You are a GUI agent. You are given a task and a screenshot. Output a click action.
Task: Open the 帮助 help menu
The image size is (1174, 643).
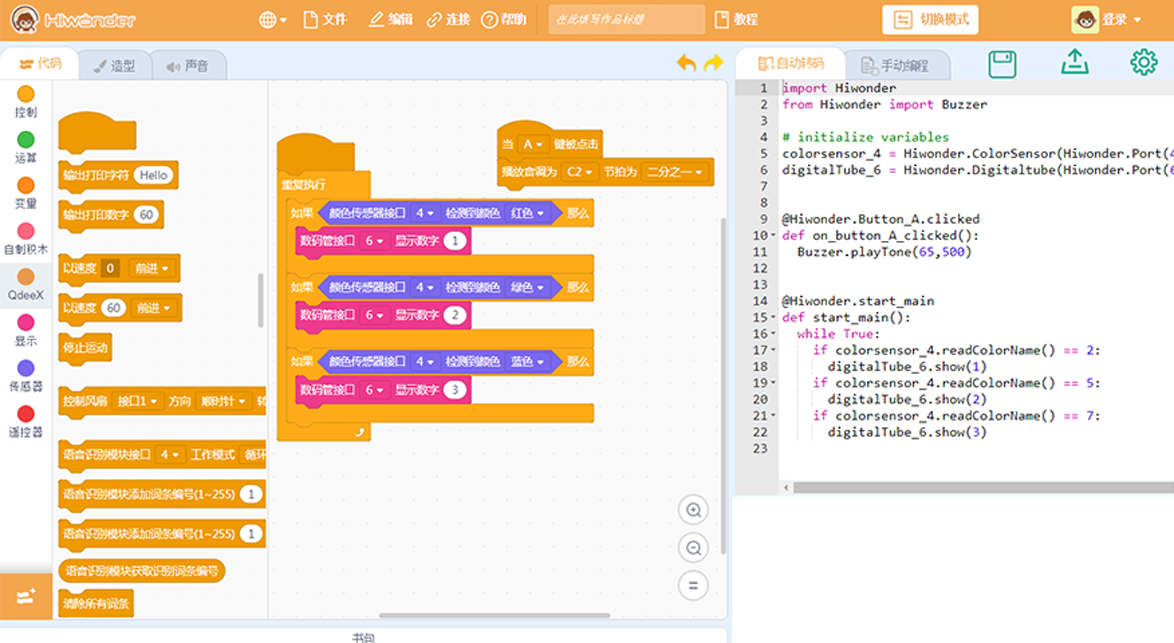click(x=504, y=19)
